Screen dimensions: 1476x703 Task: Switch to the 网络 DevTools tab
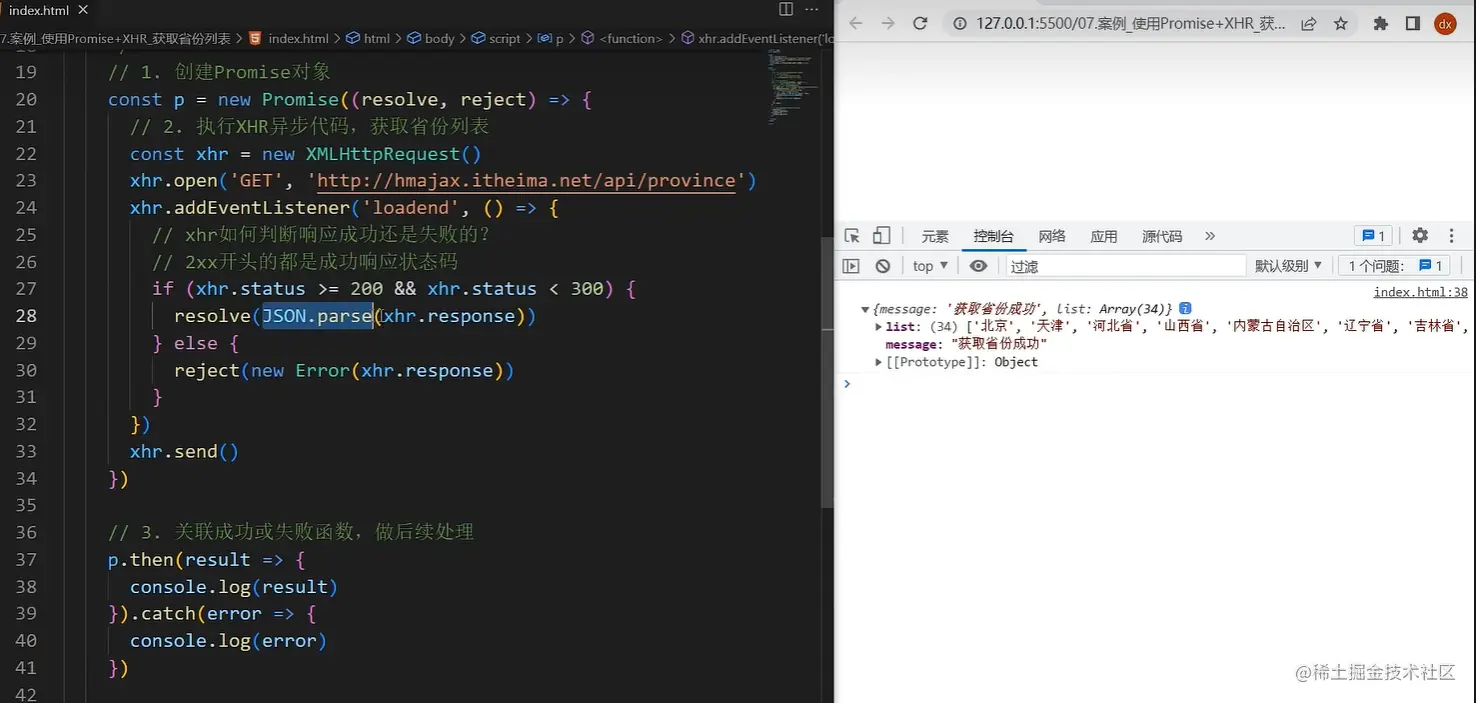pyautogui.click(x=1052, y=237)
